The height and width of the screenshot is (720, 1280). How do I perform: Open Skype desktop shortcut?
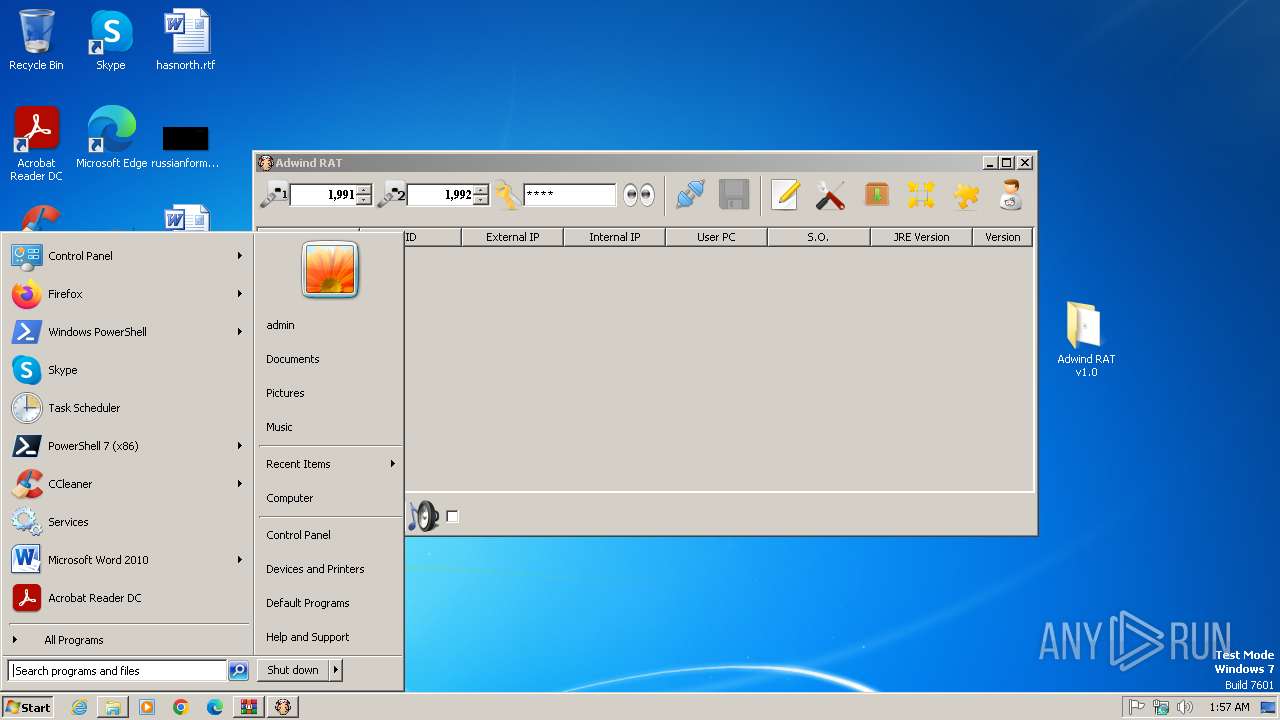point(110,40)
